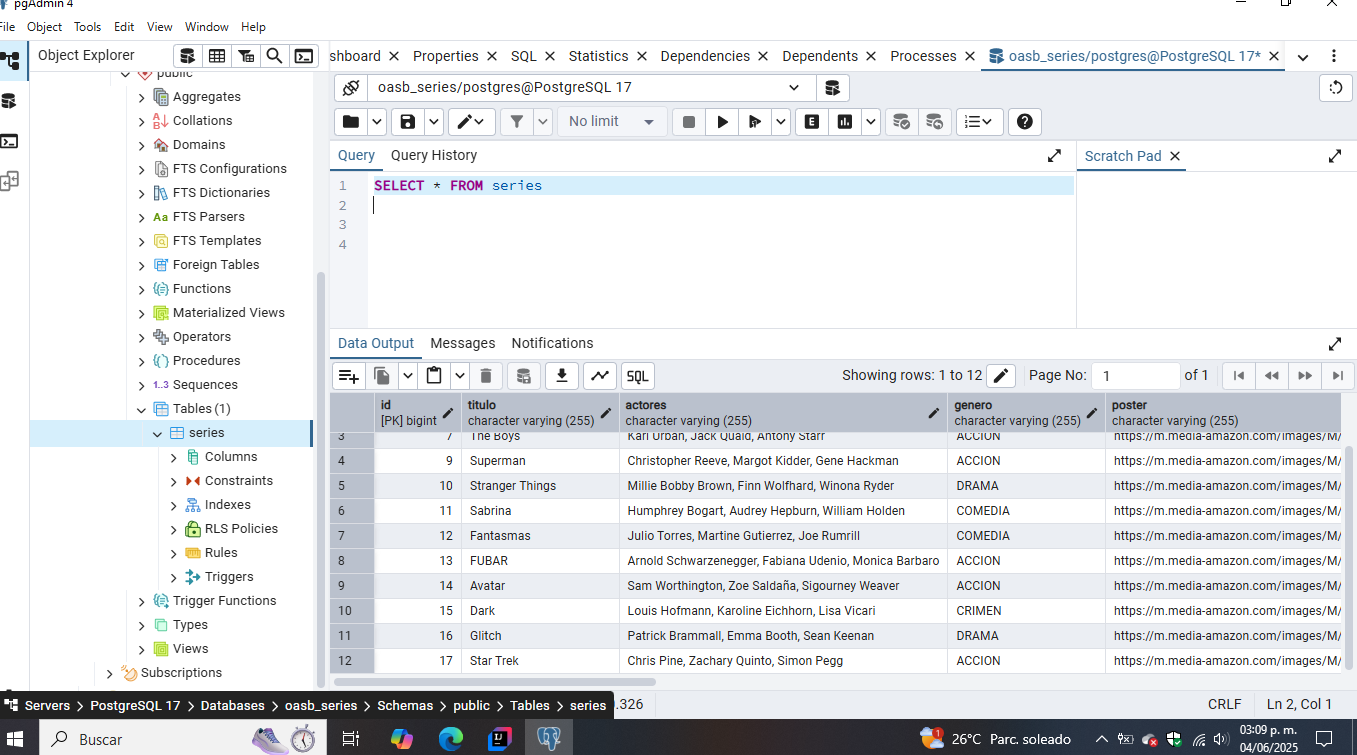This screenshot has width=1357, height=755.
Task: Click the Explain (E) icon
Action: point(811,122)
